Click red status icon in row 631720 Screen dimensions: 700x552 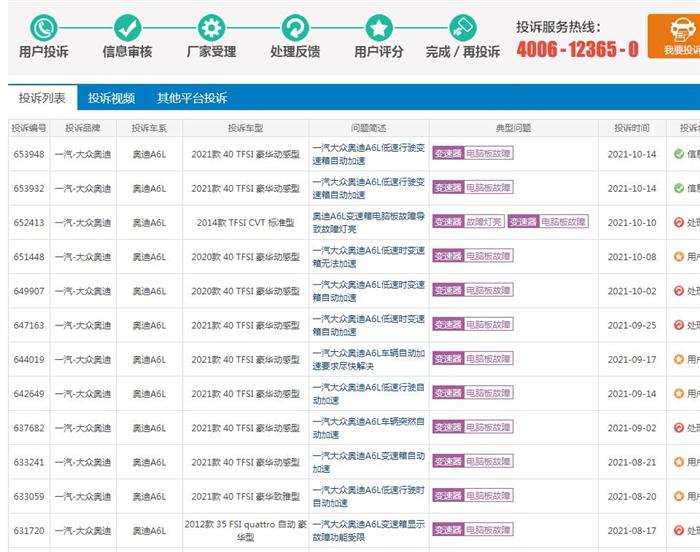tap(679, 531)
